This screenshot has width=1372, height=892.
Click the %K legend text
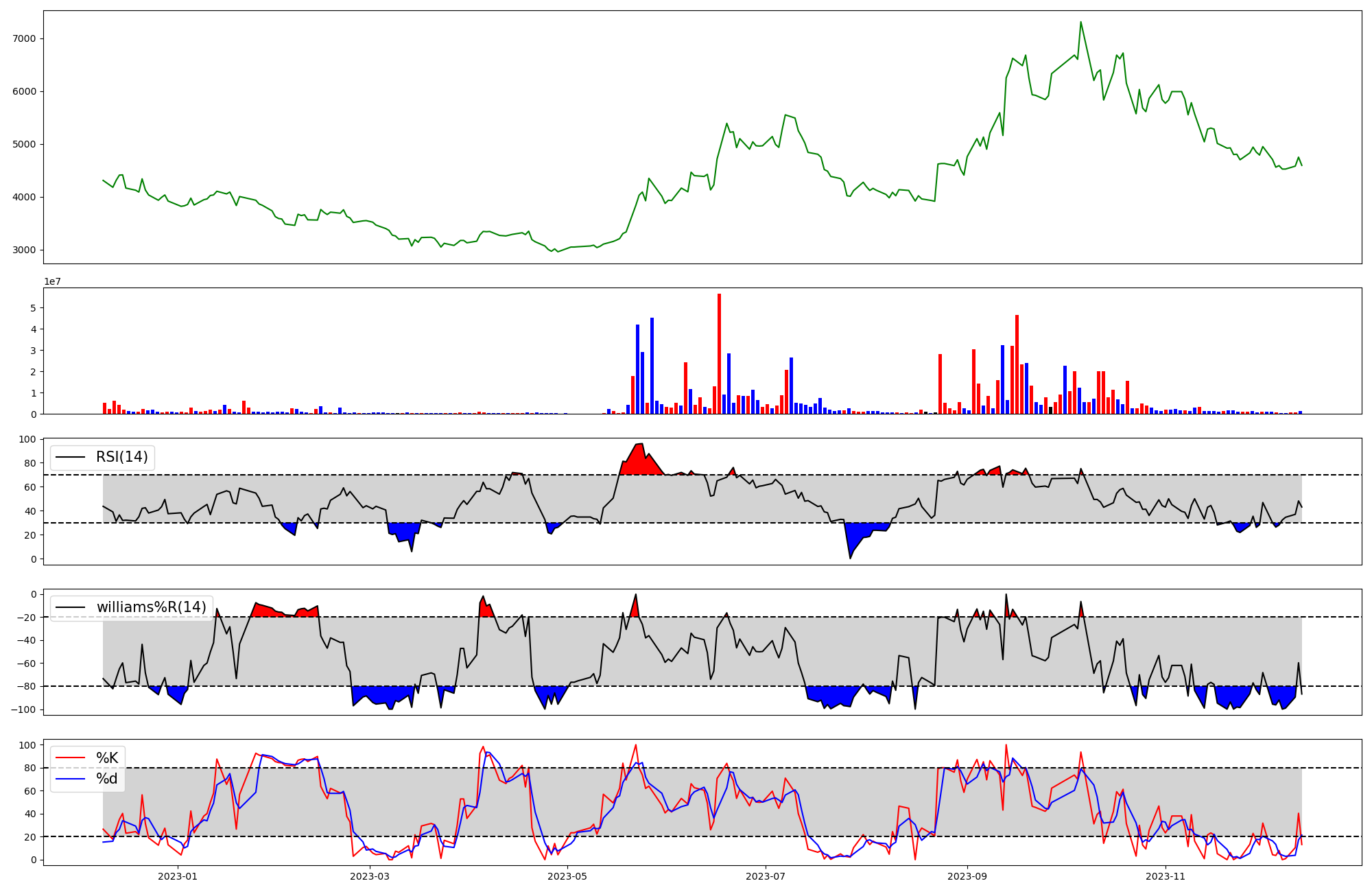tap(107, 758)
